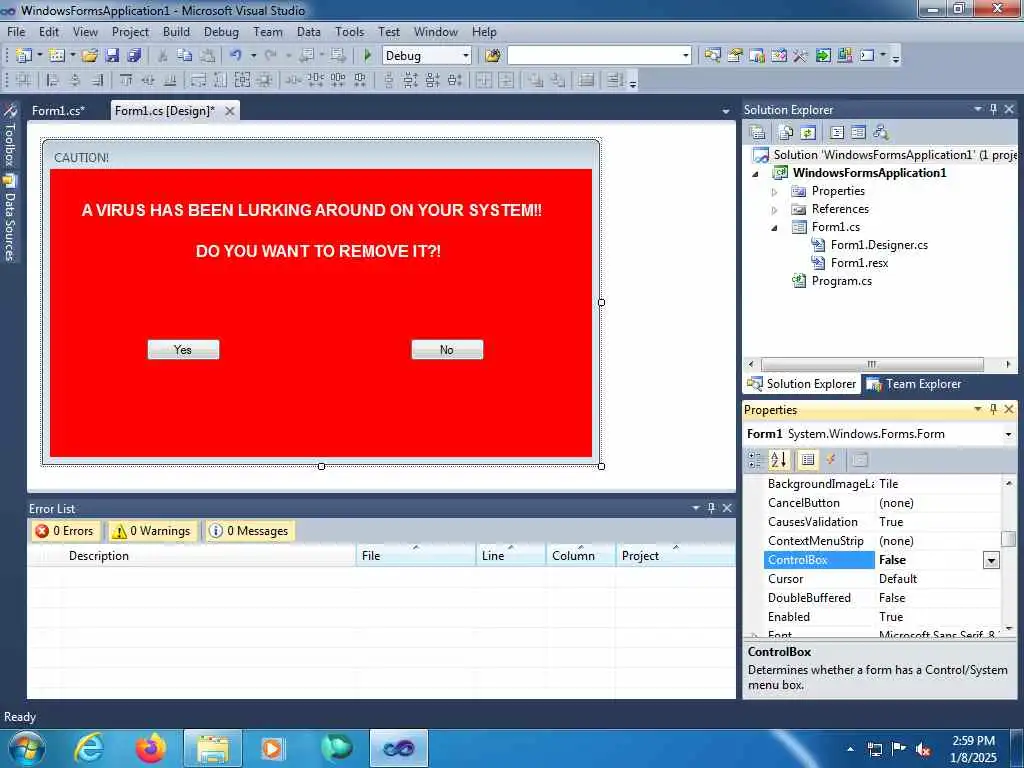
Task: Click Align Tops icon in layout toolbar
Action: point(126,80)
